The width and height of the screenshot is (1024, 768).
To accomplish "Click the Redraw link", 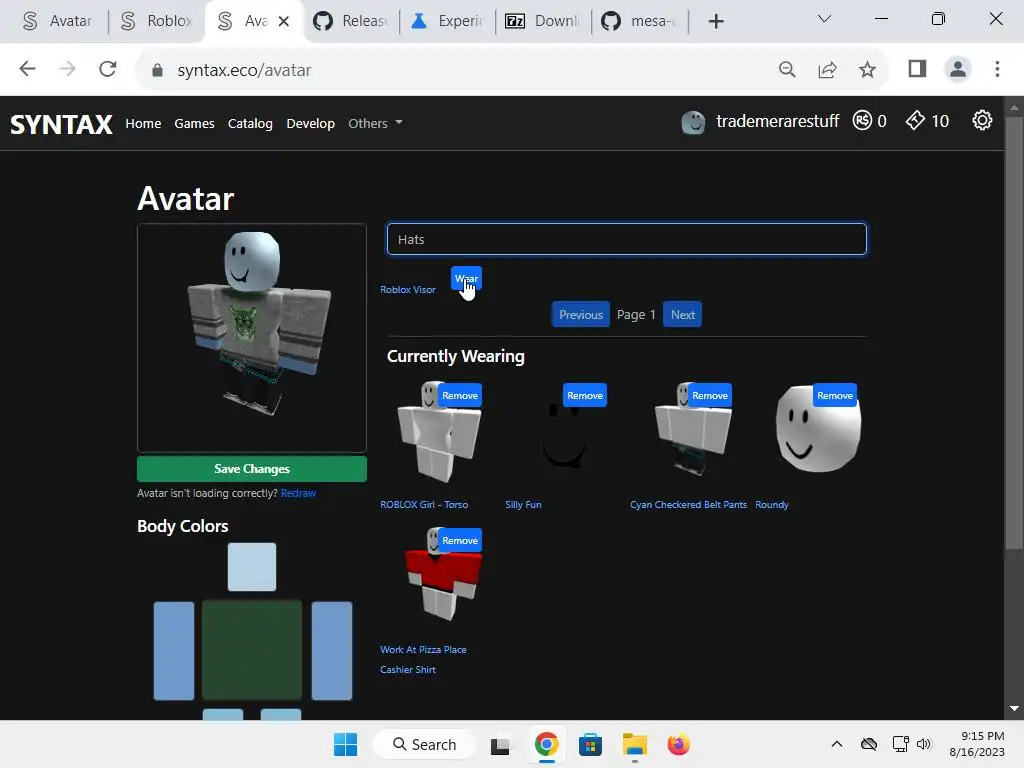I will point(298,493).
